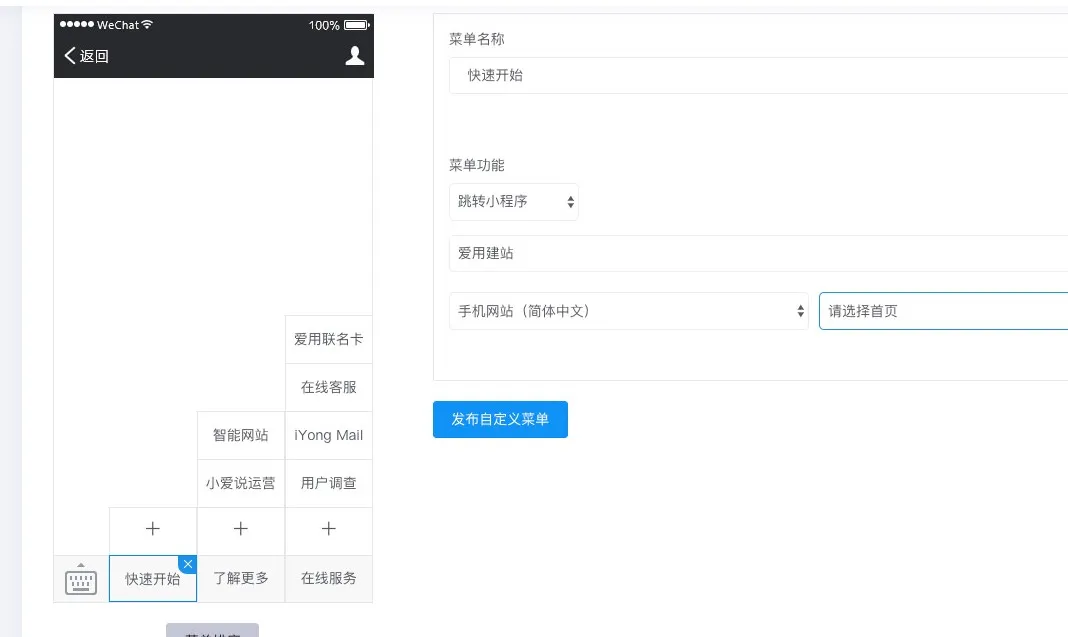Viewport: 1068px width, 637px height.
Task: Remove 快速开始 menu with the blue X badge
Action: tap(188, 564)
